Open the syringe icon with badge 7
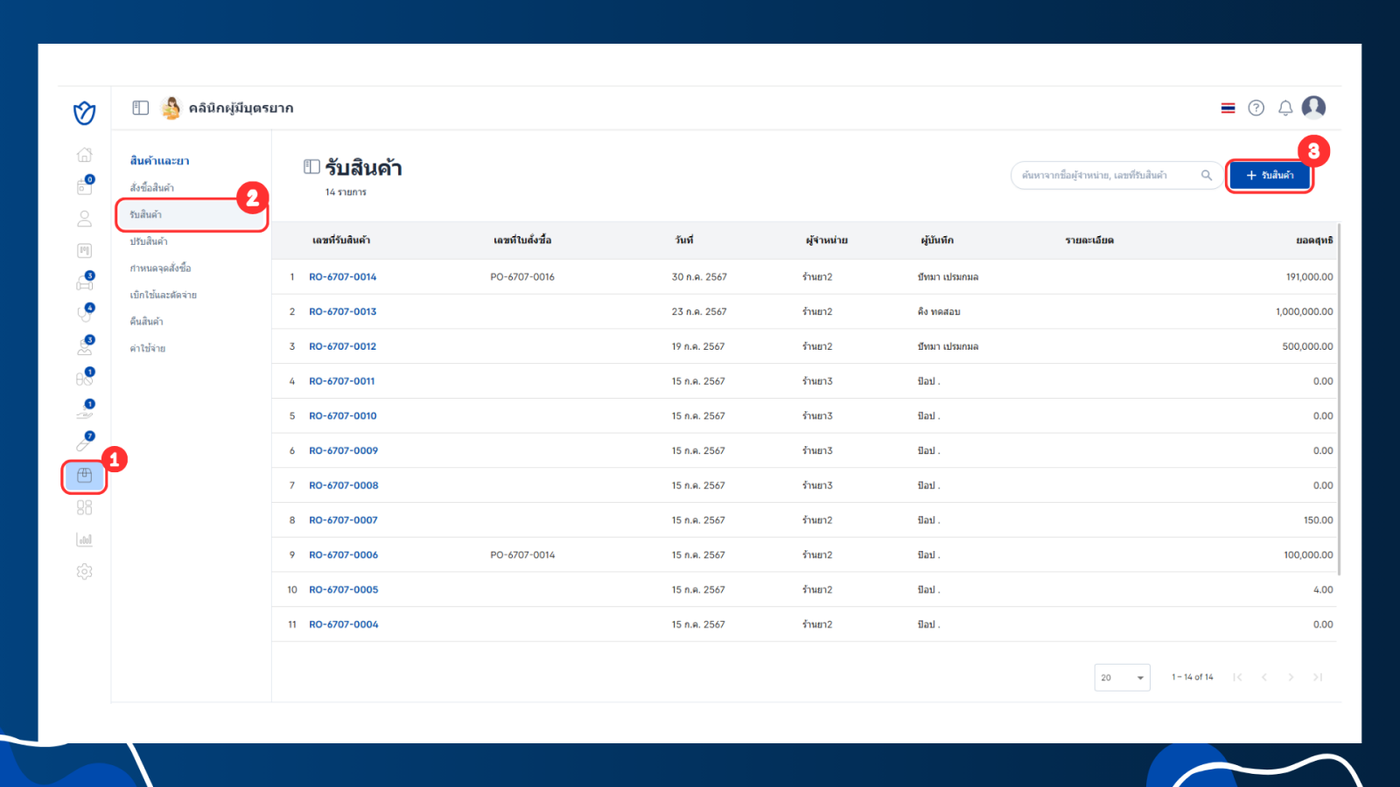Screen dimensions: 1400x787 coord(84,442)
